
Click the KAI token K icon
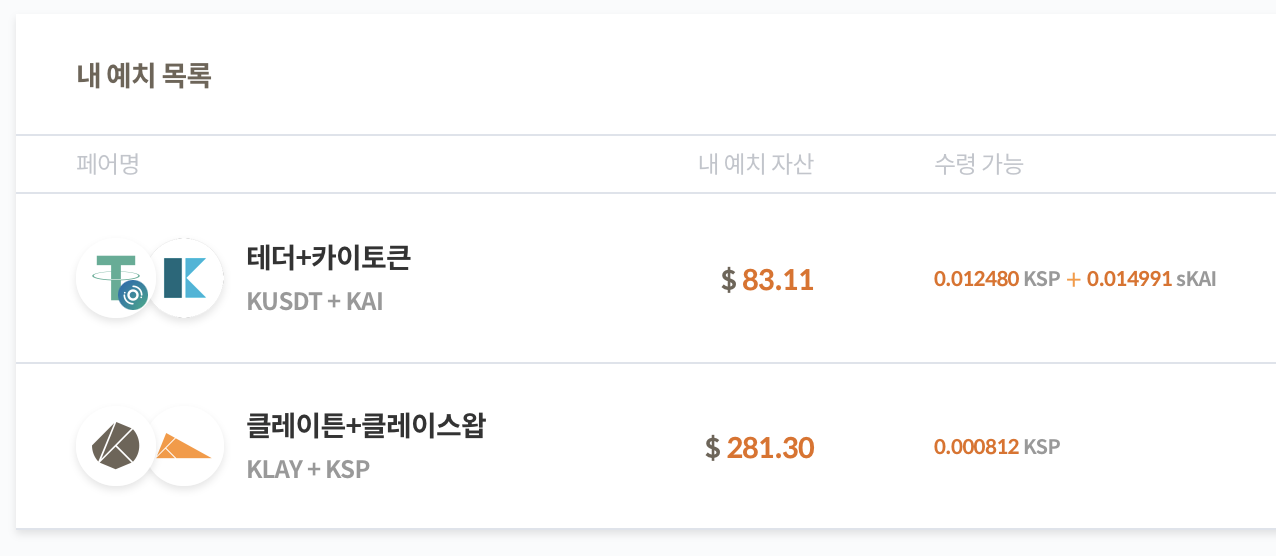point(185,278)
